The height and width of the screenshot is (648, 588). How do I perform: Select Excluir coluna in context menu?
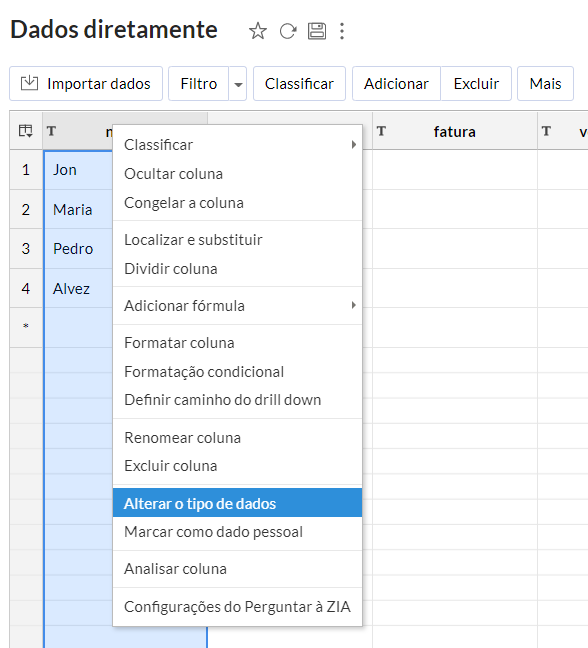pyautogui.click(x=237, y=466)
